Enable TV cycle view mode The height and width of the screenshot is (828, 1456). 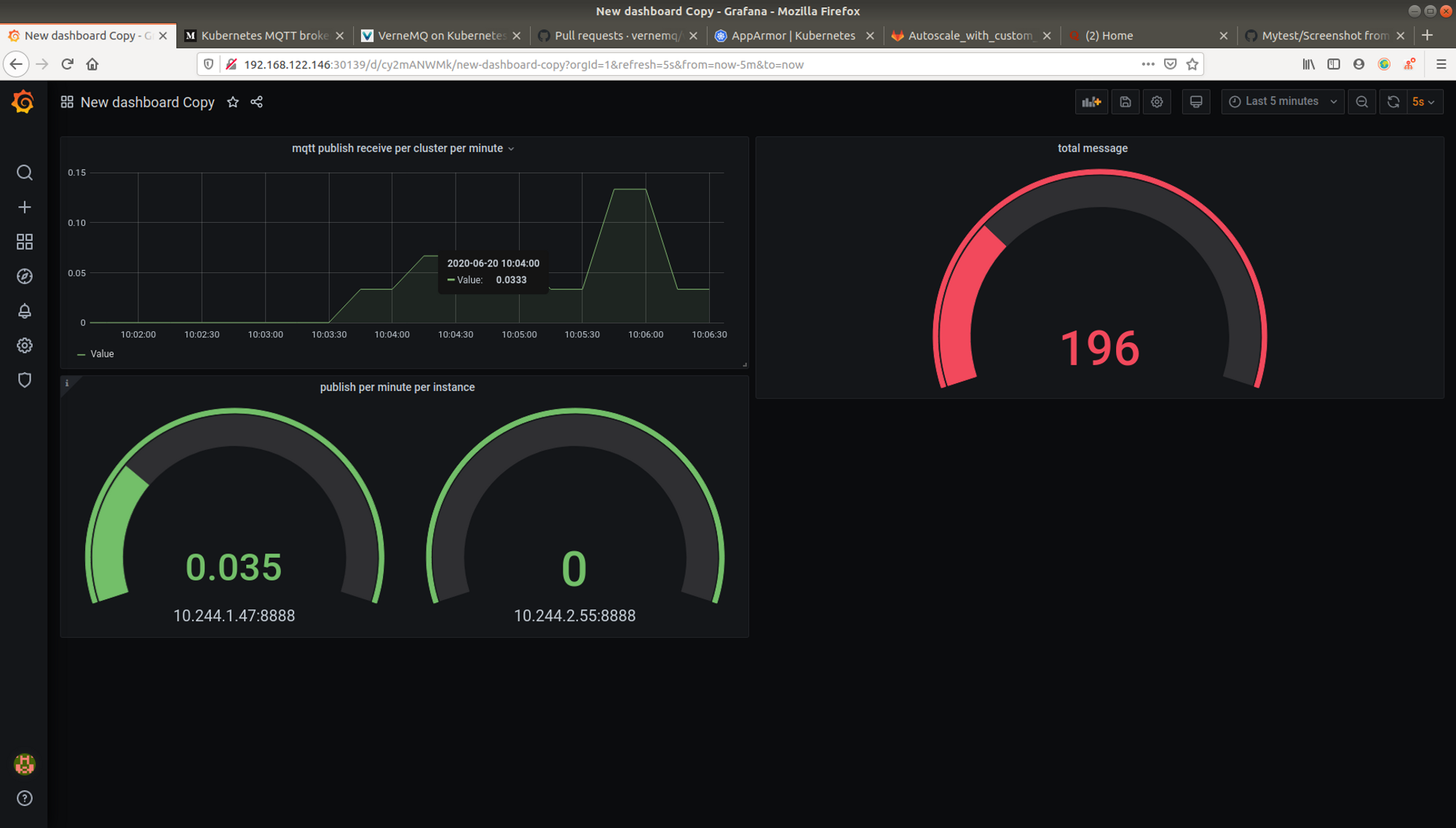coord(1196,101)
